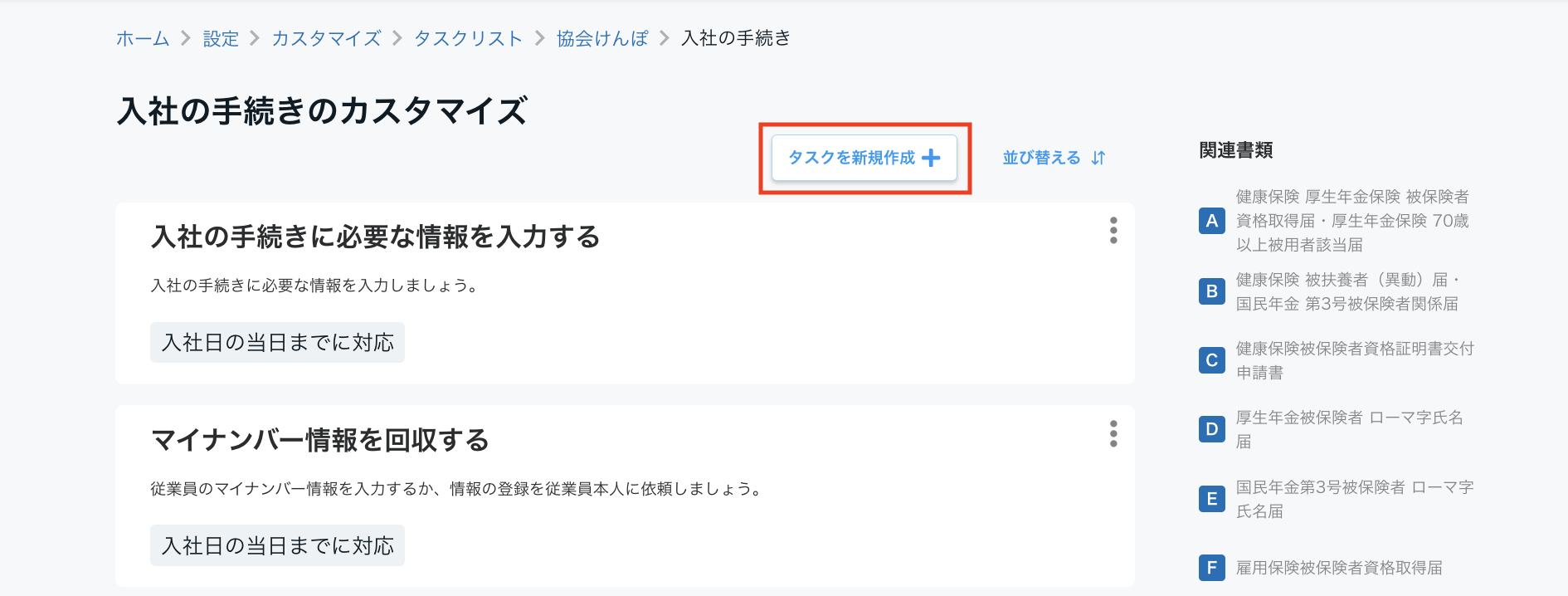Select document icon D for ローマ字氏名届
This screenshot has width=1568, height=596.
[1212, 429]
